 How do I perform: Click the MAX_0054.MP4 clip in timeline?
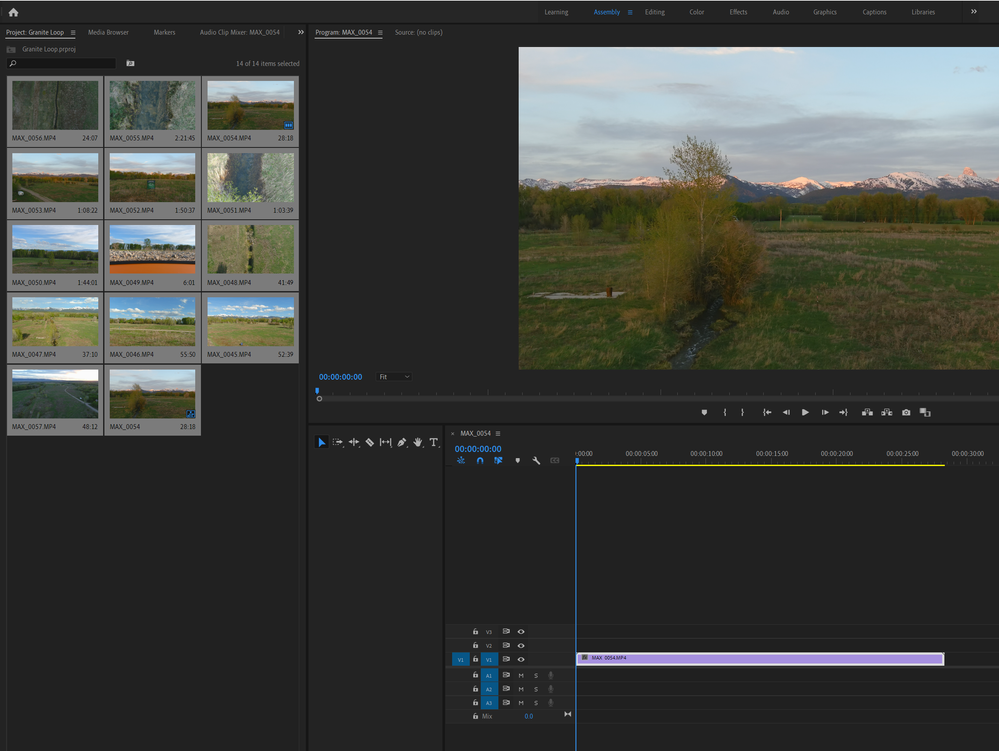760,659
